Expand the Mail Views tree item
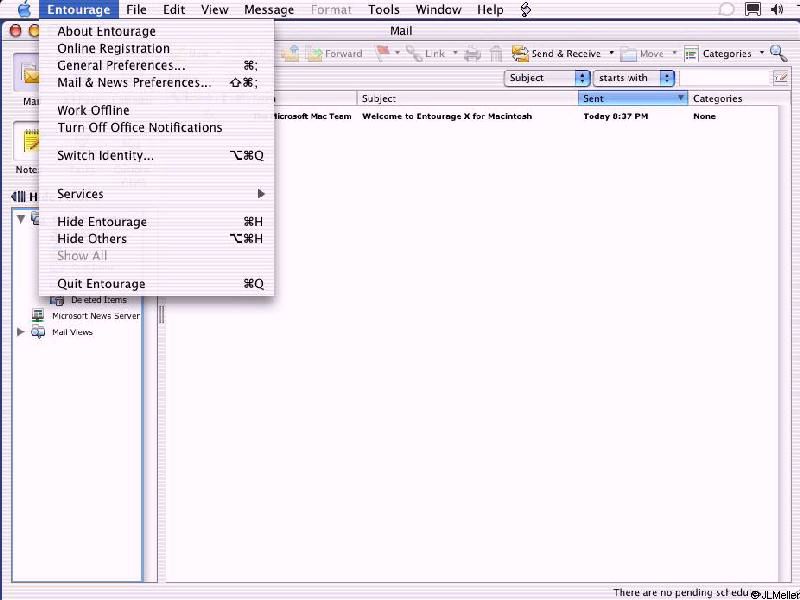 (x=20, y=332)
